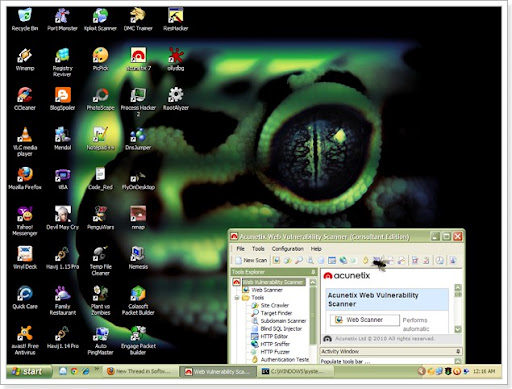This screenshot has width=512, height=389.
Task: Open Authentication Tester in tree
Action: [x=285, y=359]
